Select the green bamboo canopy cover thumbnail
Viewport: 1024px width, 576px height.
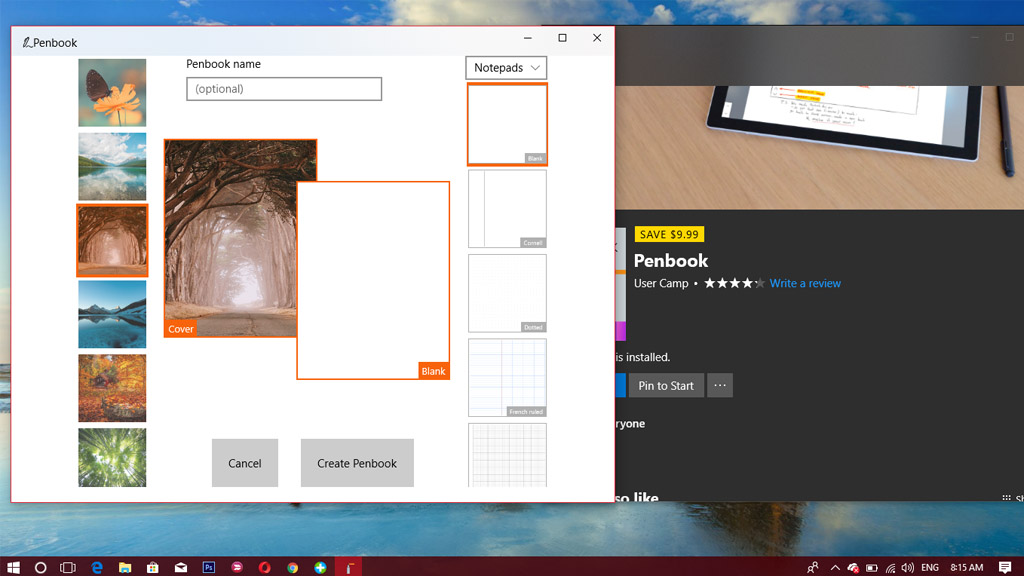112,457
